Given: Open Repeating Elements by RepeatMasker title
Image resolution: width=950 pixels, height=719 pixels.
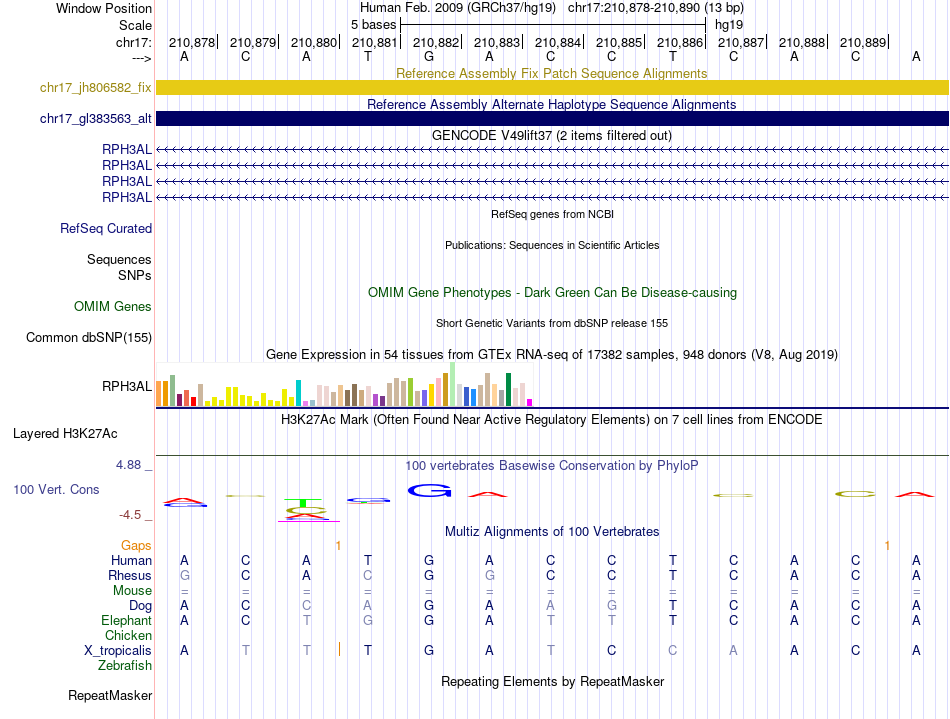Looking at the screenshot, I should tap(553, 681).
